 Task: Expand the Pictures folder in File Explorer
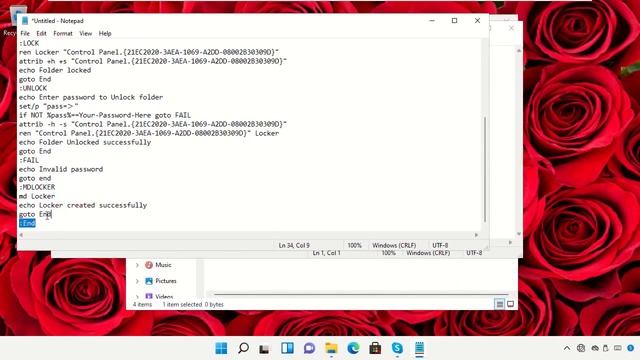click(137, 281)
